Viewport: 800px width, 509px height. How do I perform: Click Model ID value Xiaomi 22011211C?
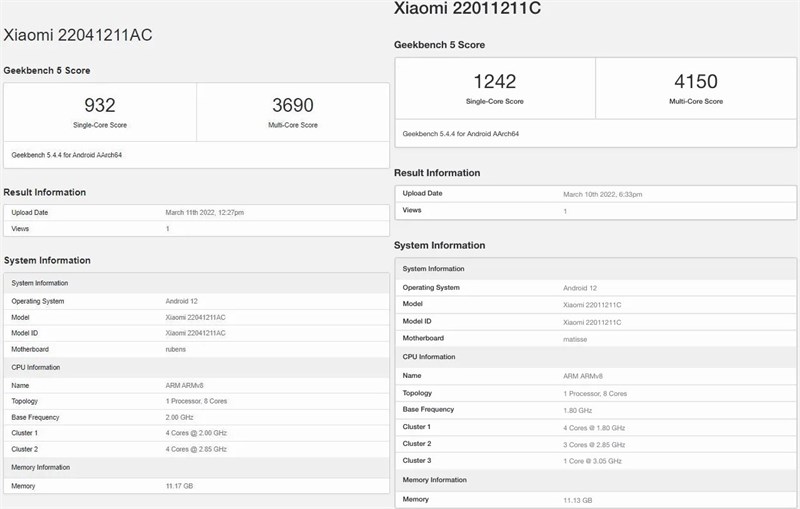pyautogui.click(x=592, y=321)
